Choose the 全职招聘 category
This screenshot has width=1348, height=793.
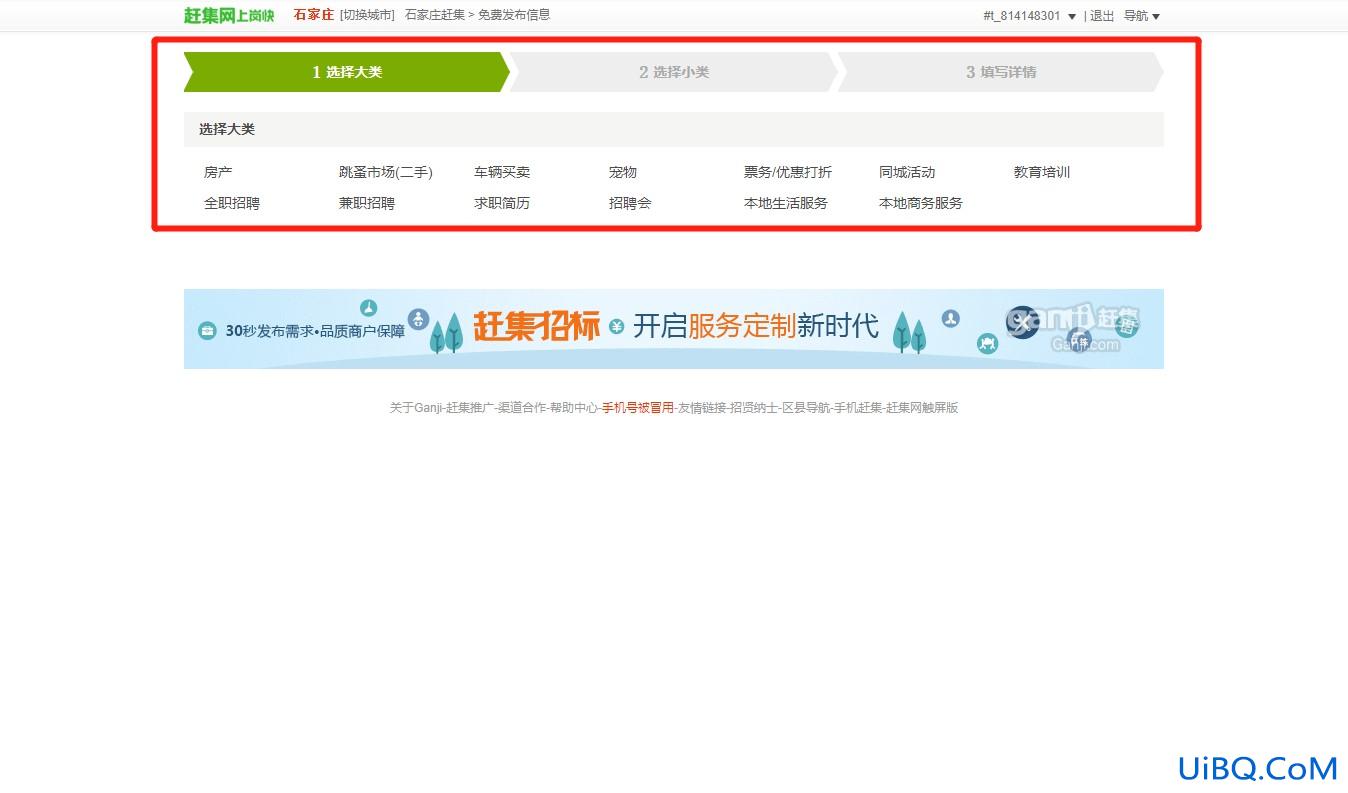pos(232,203)
